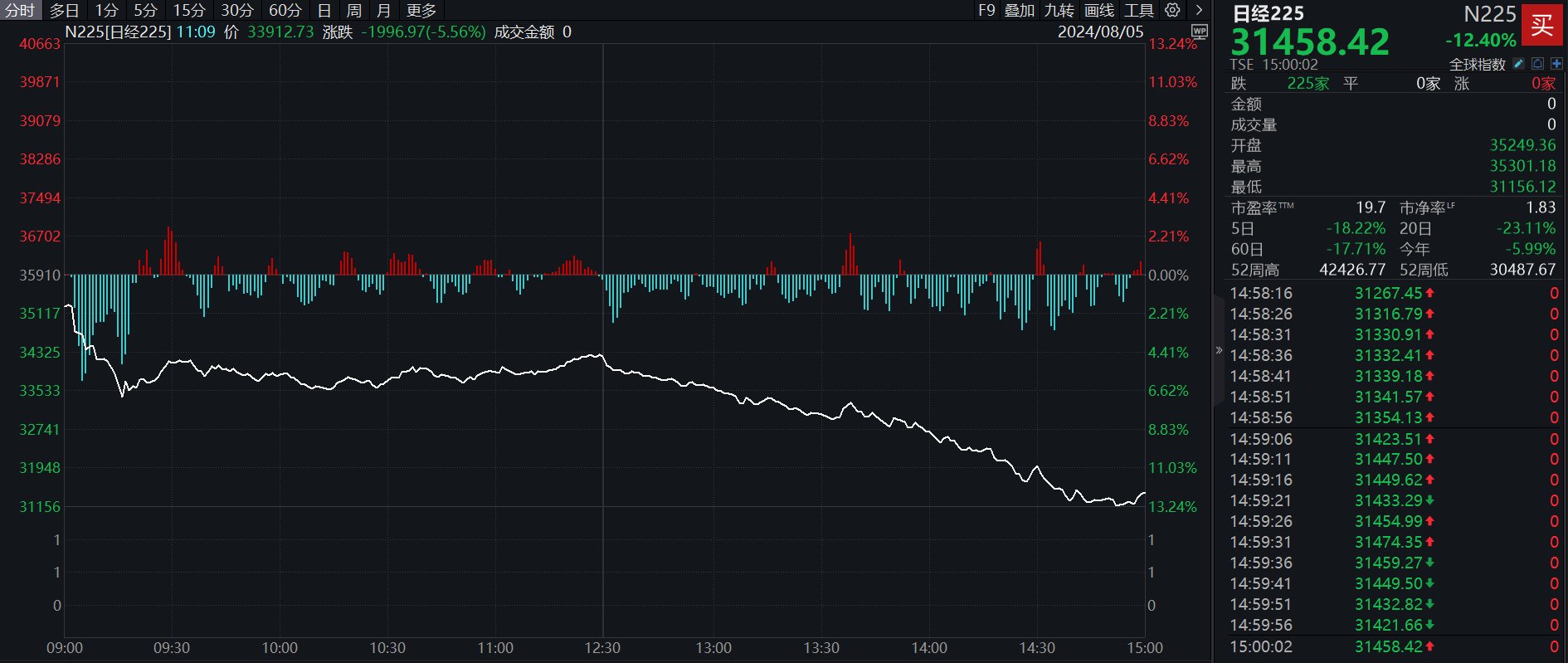Click chart header N225[日经225] label
The height and width of the screenshot is (663, 1568).
[118, 32]
